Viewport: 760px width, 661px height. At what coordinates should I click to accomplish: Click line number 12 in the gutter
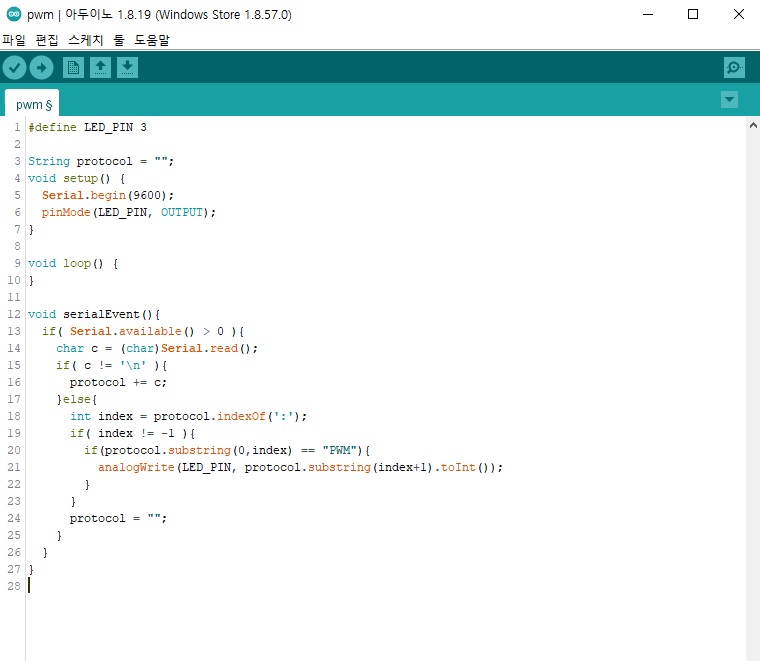14,314
